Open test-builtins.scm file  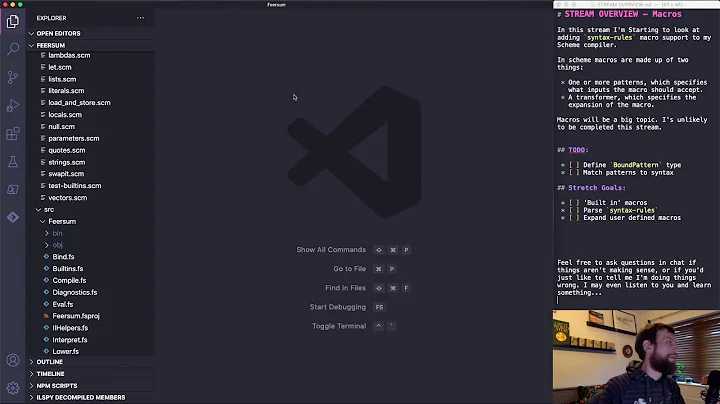(75, 185)
